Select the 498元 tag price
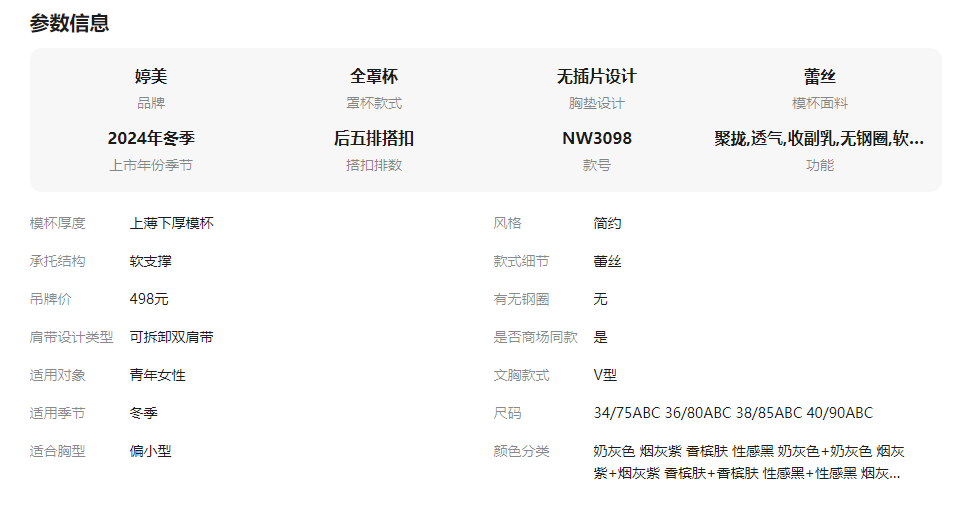Screen dimensions: 970x510 (x=149, y=299)
